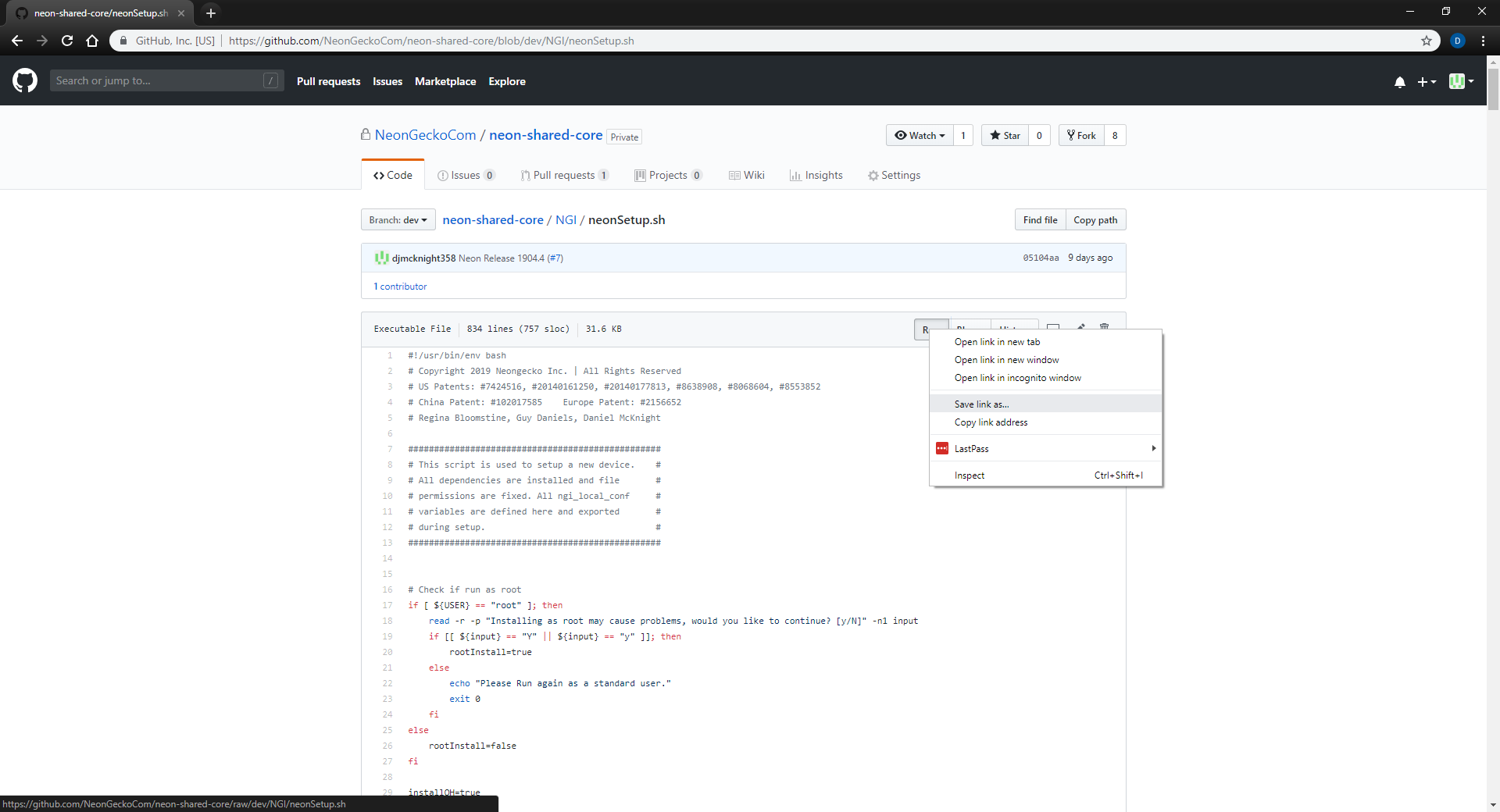
Task: Click the browser home icon
Action: (92, 41)
